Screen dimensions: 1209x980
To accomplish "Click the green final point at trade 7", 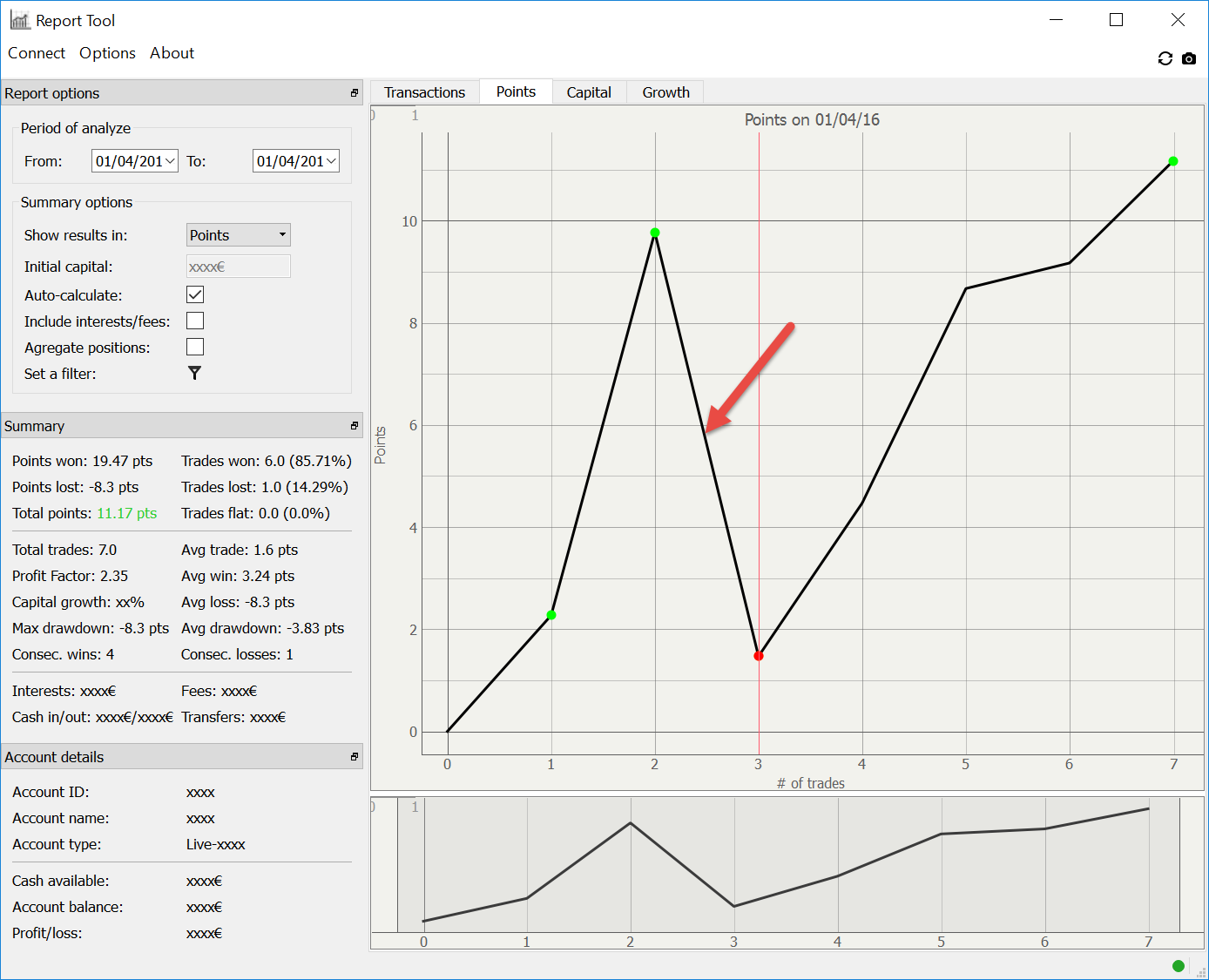I will (x=1173, y=161).
